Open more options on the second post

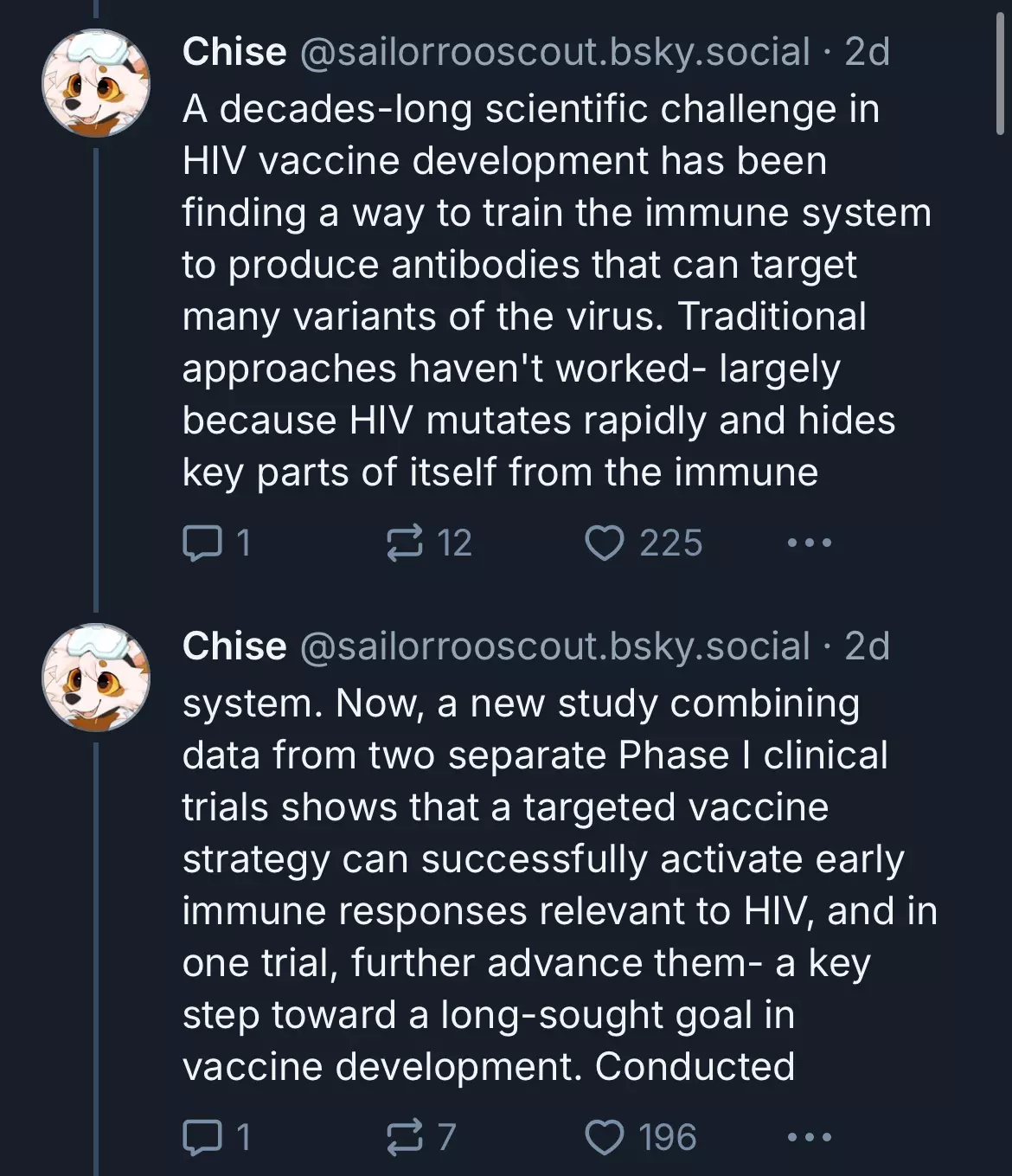tap(810, 1137)
